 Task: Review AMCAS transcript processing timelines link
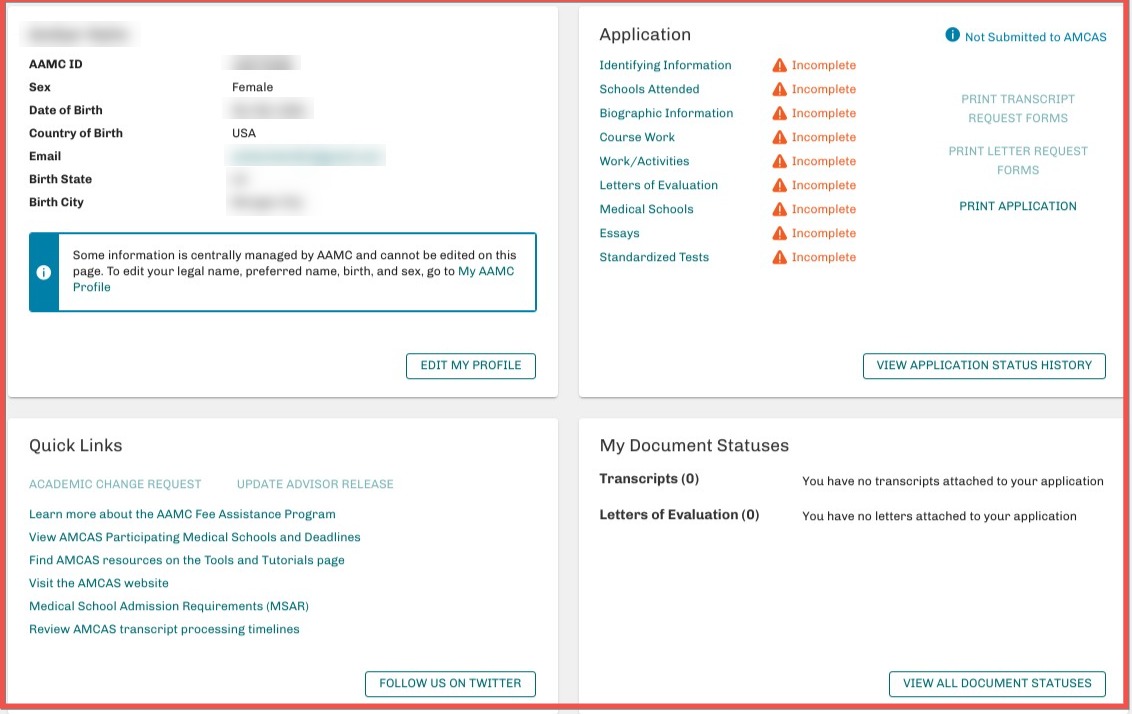(164, 630)
